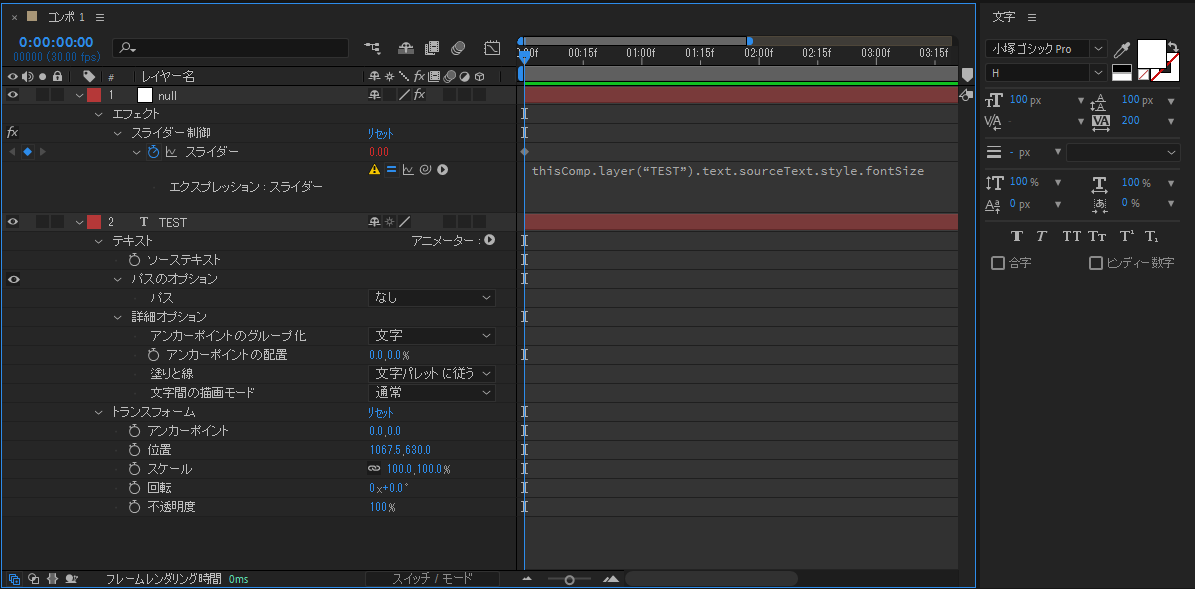Select the コンポ 1 timeline tab
This screenshot has height=589, width=1195.
66,17
